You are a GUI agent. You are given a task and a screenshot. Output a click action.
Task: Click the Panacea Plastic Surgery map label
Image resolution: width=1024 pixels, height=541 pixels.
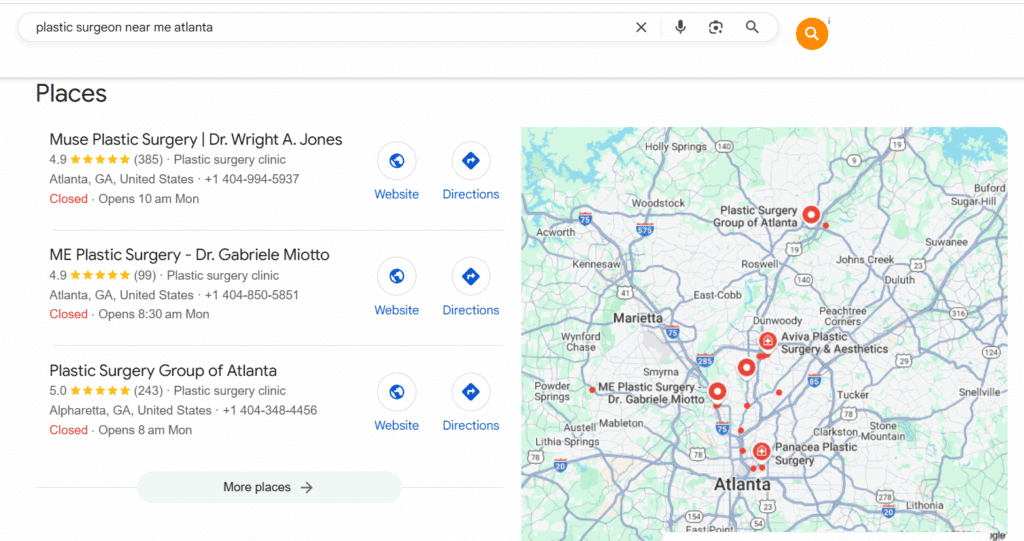point(816,453)
